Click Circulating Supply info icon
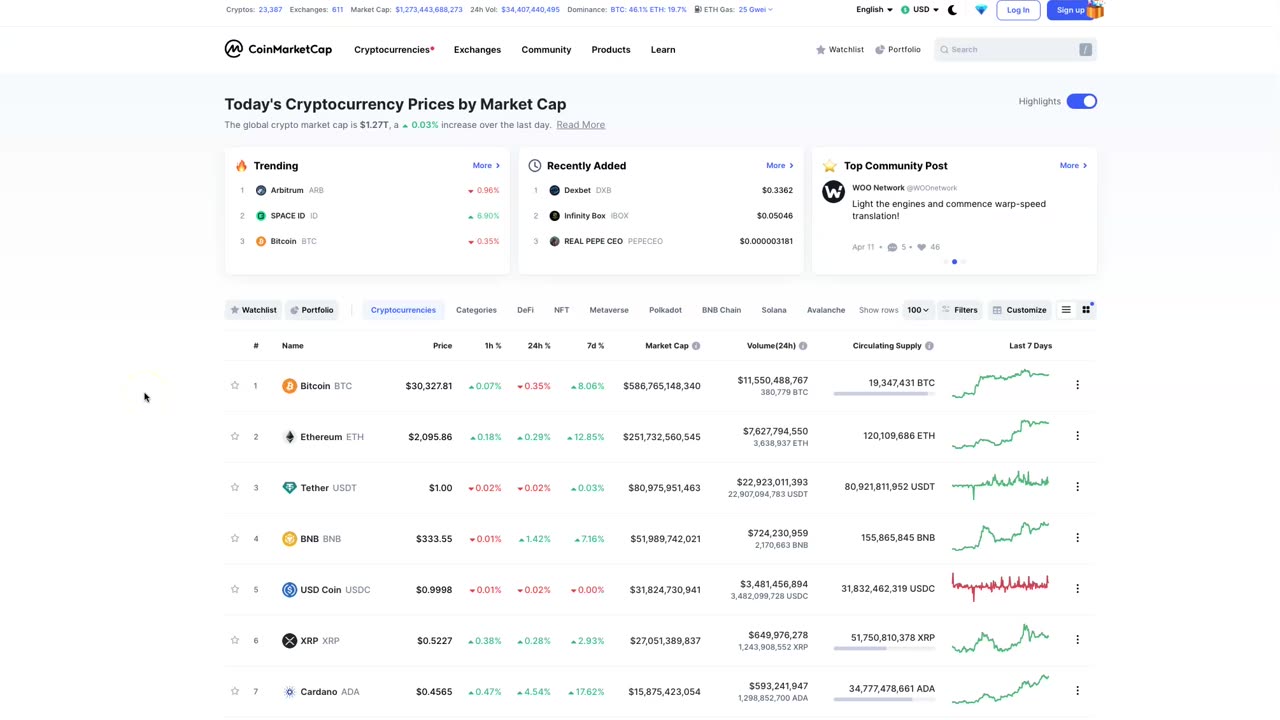The height and width of the screenshot is (720, 1280). pos(929,346)
